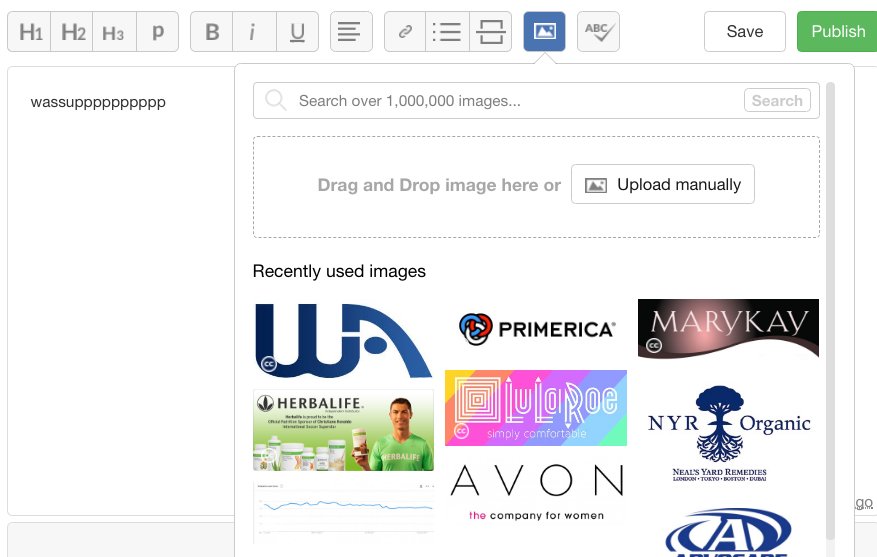This screenshot has width=877, height=557.
Task: Click the drag and drop upload area
Action: pyautogui.click(x=536, y=187)
